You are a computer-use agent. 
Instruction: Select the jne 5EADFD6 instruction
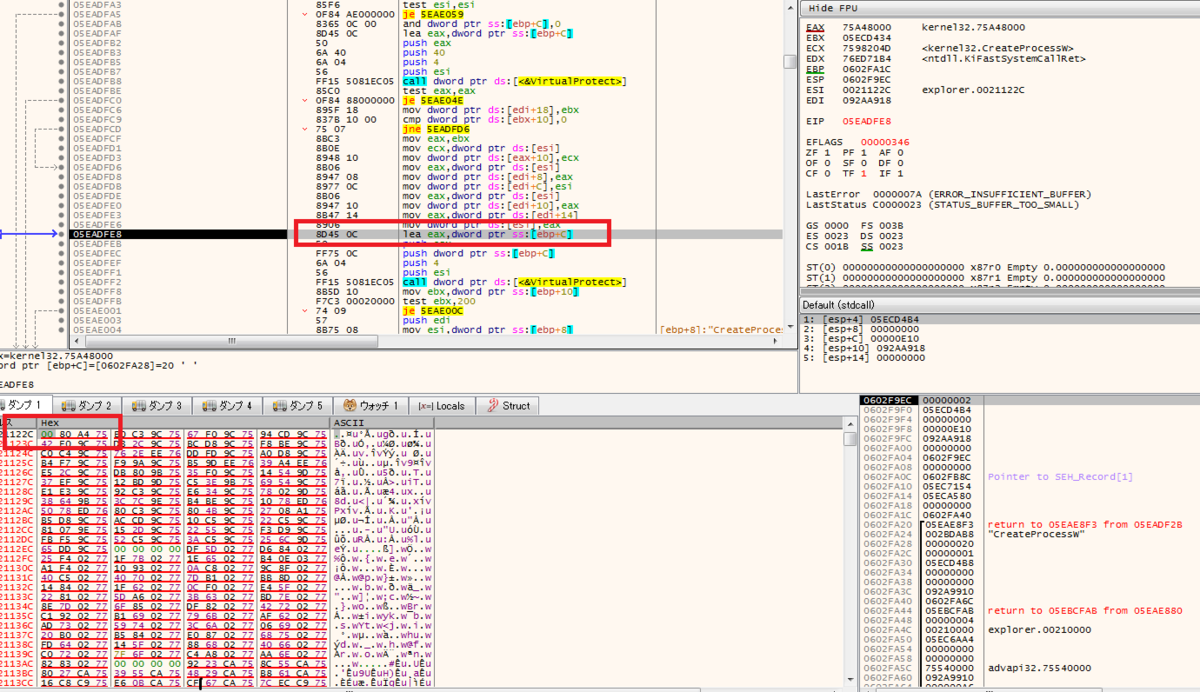pos(436,130)
